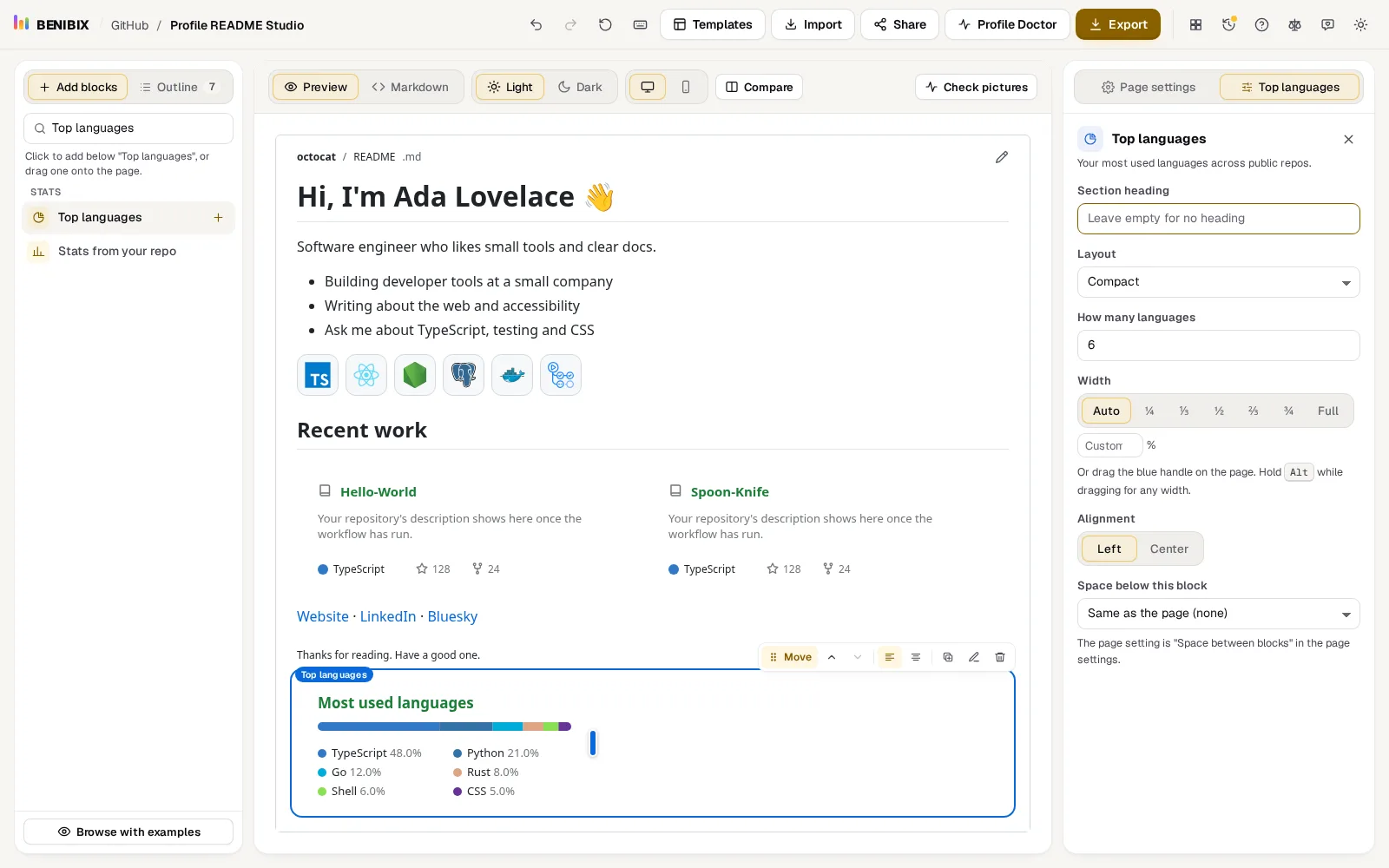Viewport: 1389px width, 868px height.
Task: Open the LinkedIn link in preview
Action: pyautogui.click(x=388, y=616)
